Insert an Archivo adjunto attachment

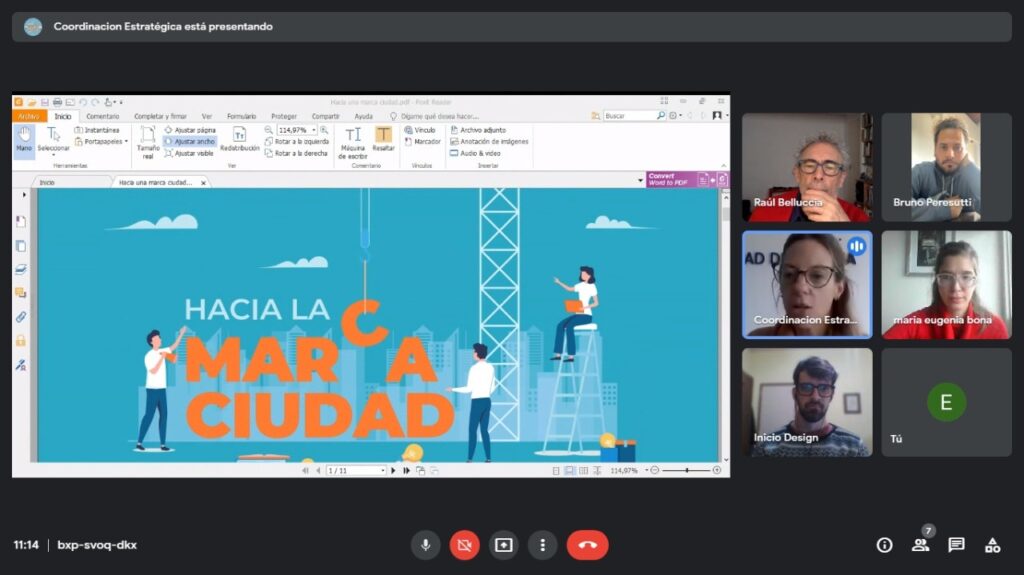[x=478, y=130]
